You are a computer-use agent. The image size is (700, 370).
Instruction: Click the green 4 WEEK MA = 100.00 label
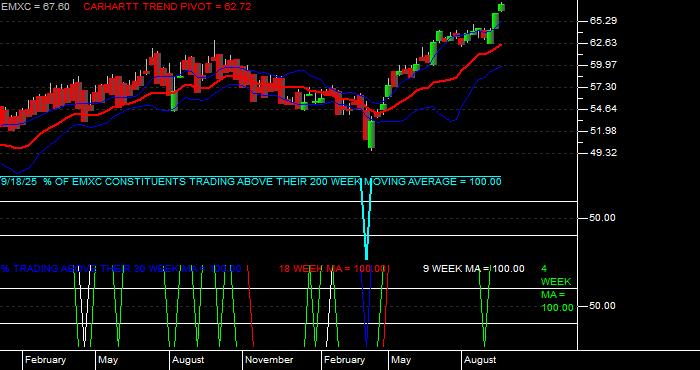pos(557,288)
